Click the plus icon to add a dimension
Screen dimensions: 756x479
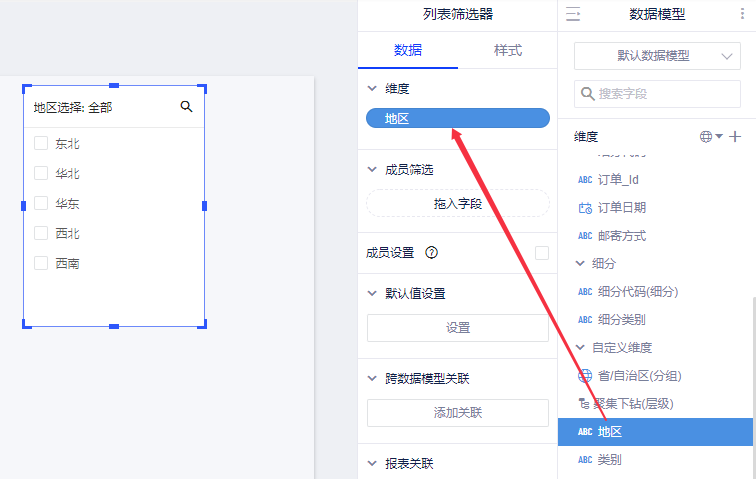[735, 136]
